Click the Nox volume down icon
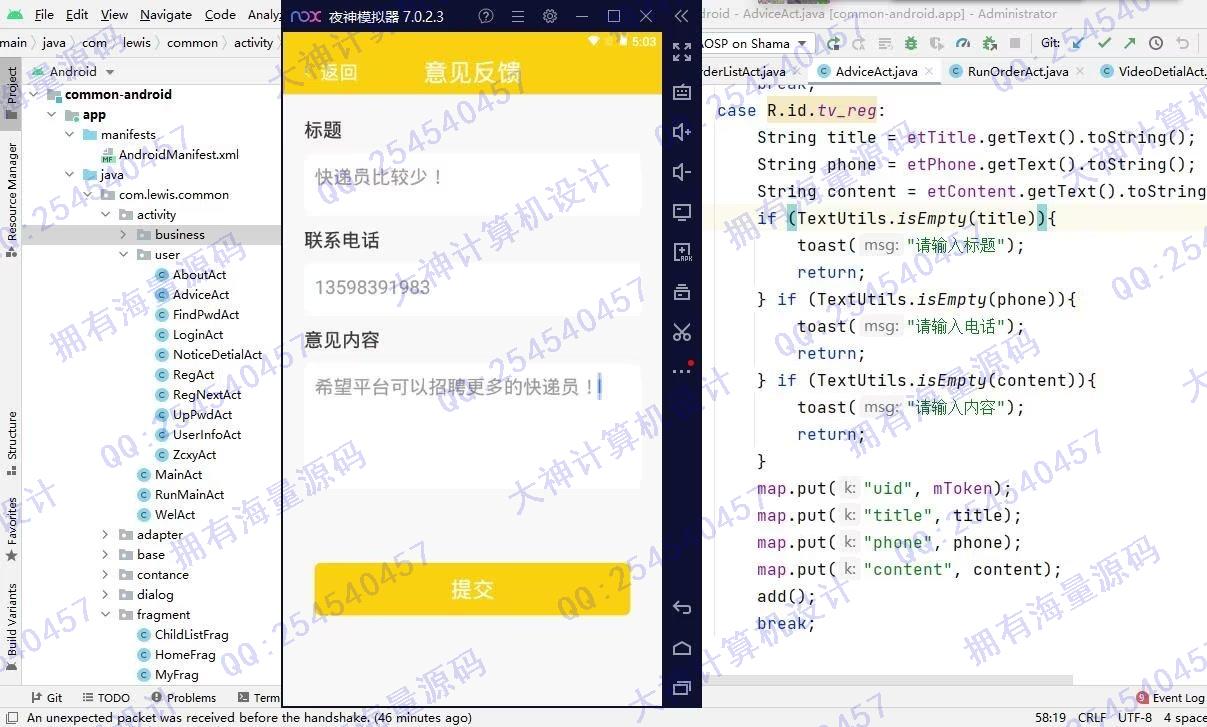The height and width of the screenshot is (727, 1207). pos(682,172)
